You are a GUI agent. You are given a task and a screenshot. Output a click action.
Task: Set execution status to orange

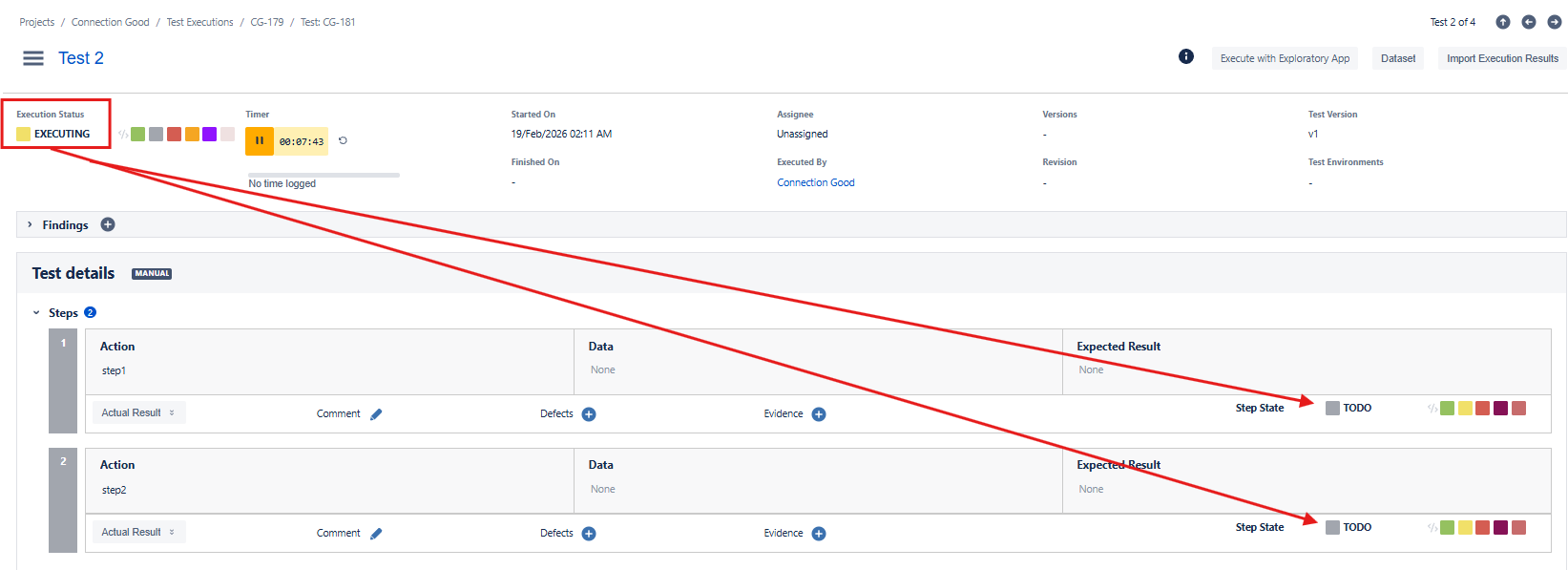(x=192, y=134)
